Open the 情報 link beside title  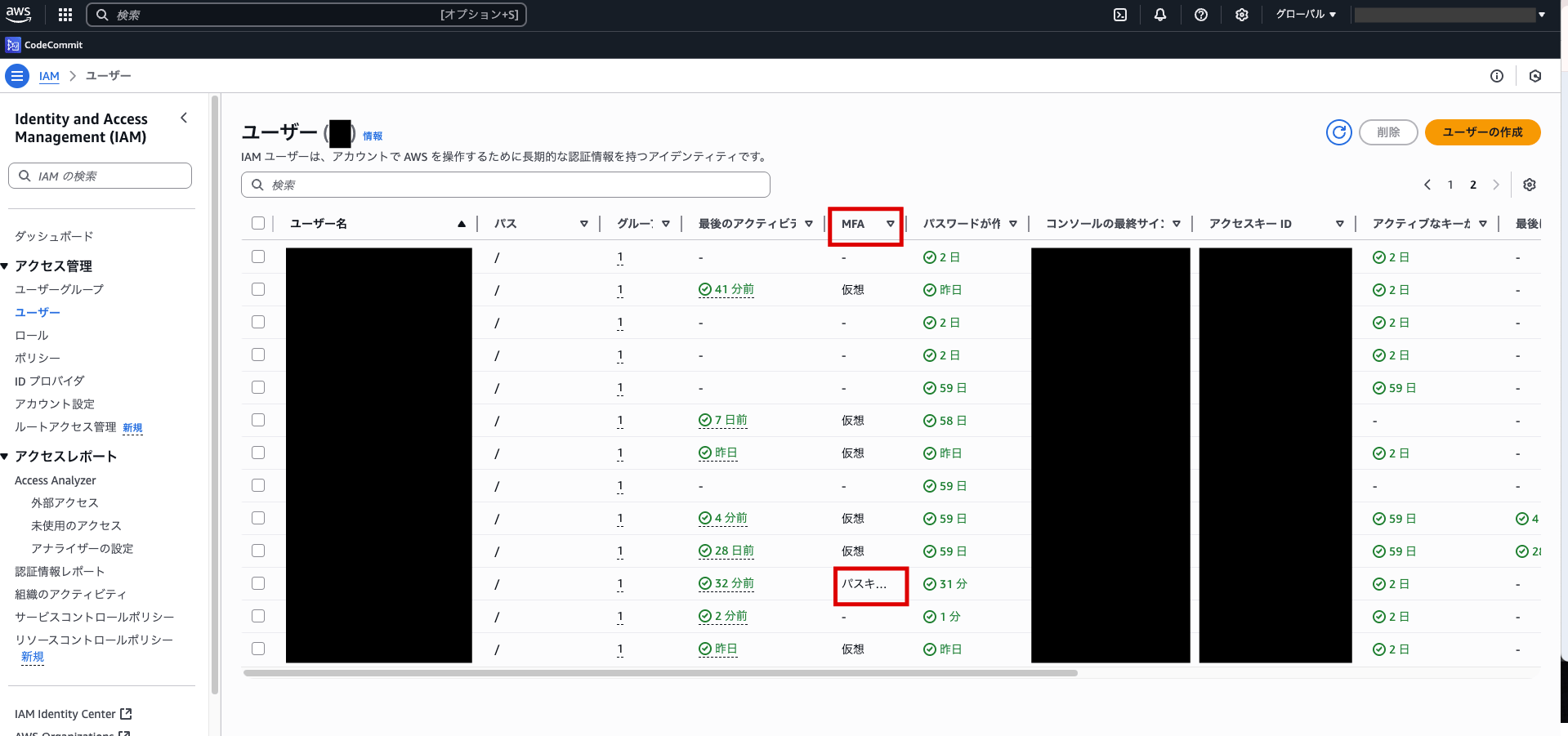pos(373,136)
